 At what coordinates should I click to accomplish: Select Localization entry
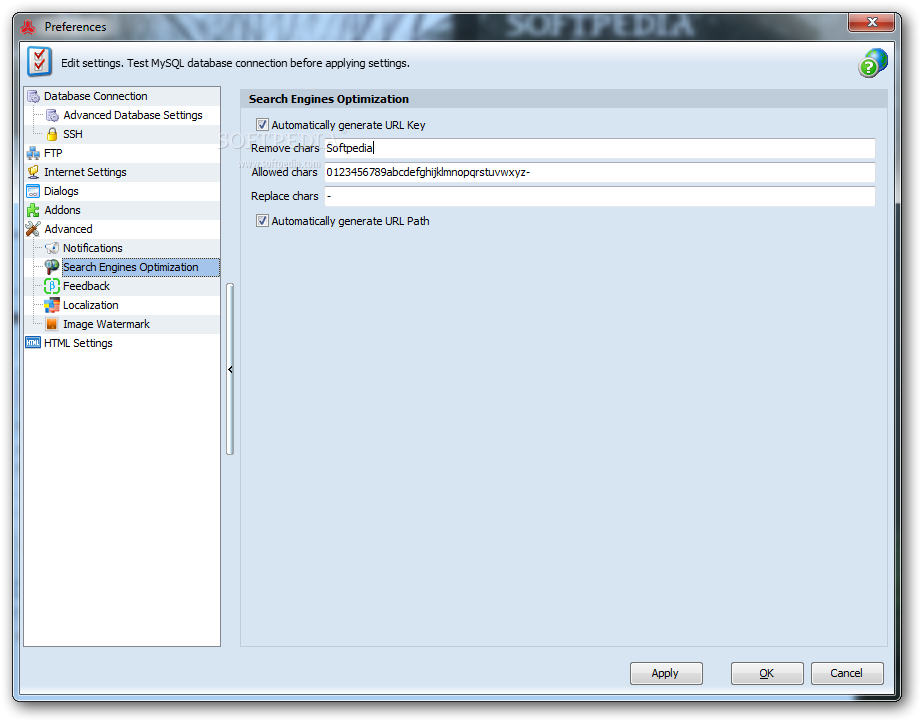click(x=91, y=305)
